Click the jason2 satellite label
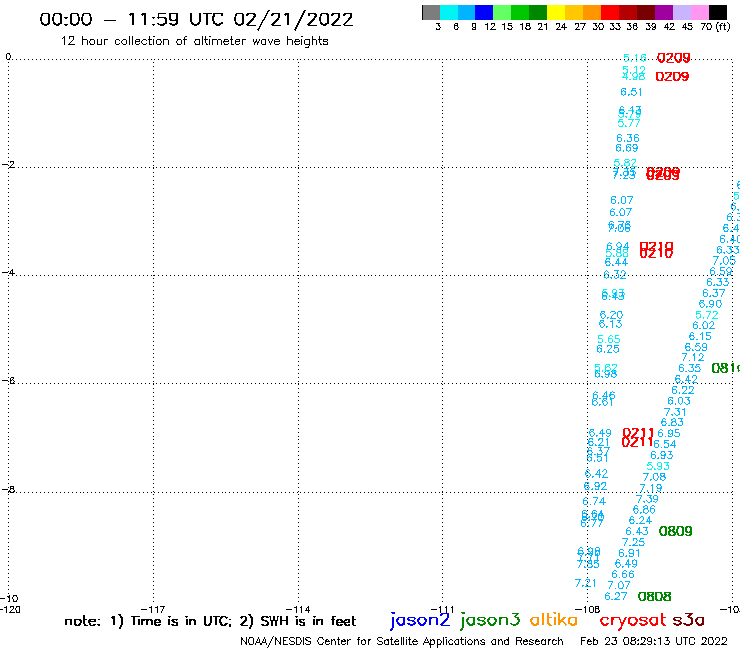Screen dimensions: 740x650 pos(420,620)
